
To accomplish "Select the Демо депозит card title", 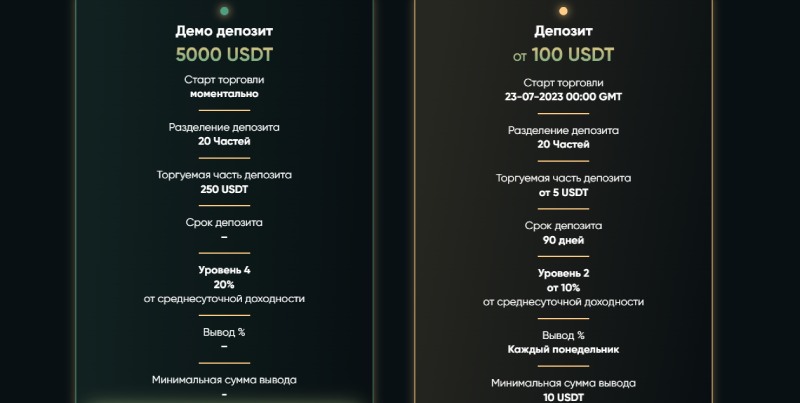I will click(x=224, y=31).
